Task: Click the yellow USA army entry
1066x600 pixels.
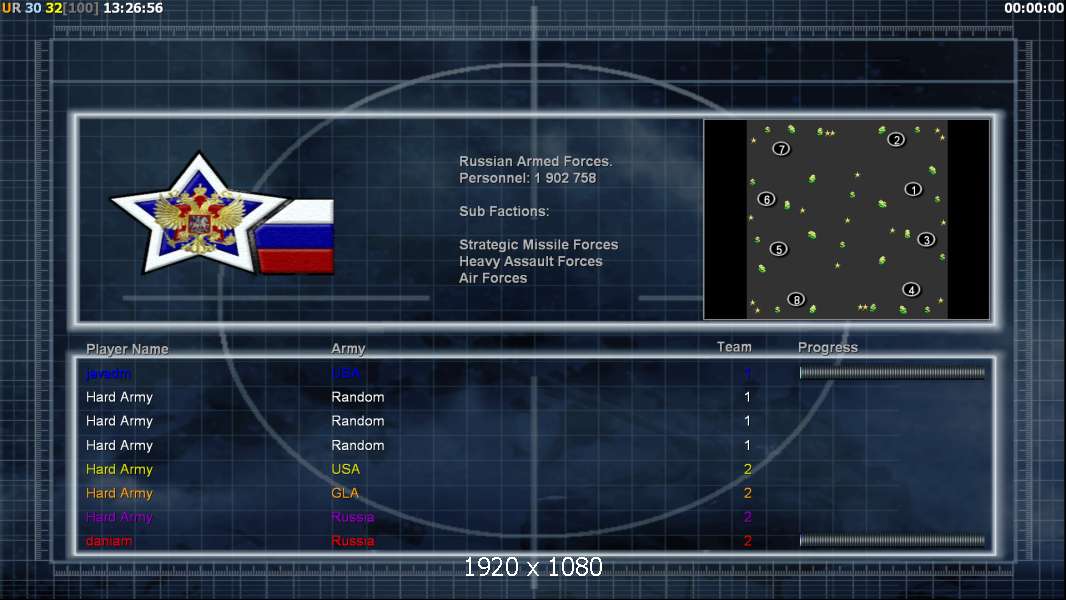Action: 345,469
